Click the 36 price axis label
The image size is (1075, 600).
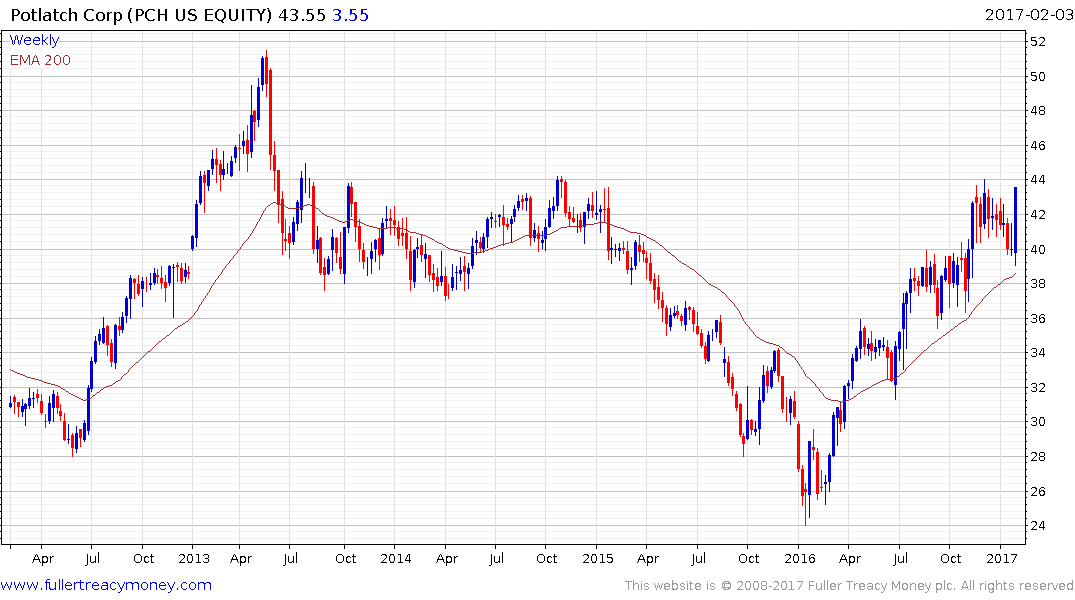1038,319
